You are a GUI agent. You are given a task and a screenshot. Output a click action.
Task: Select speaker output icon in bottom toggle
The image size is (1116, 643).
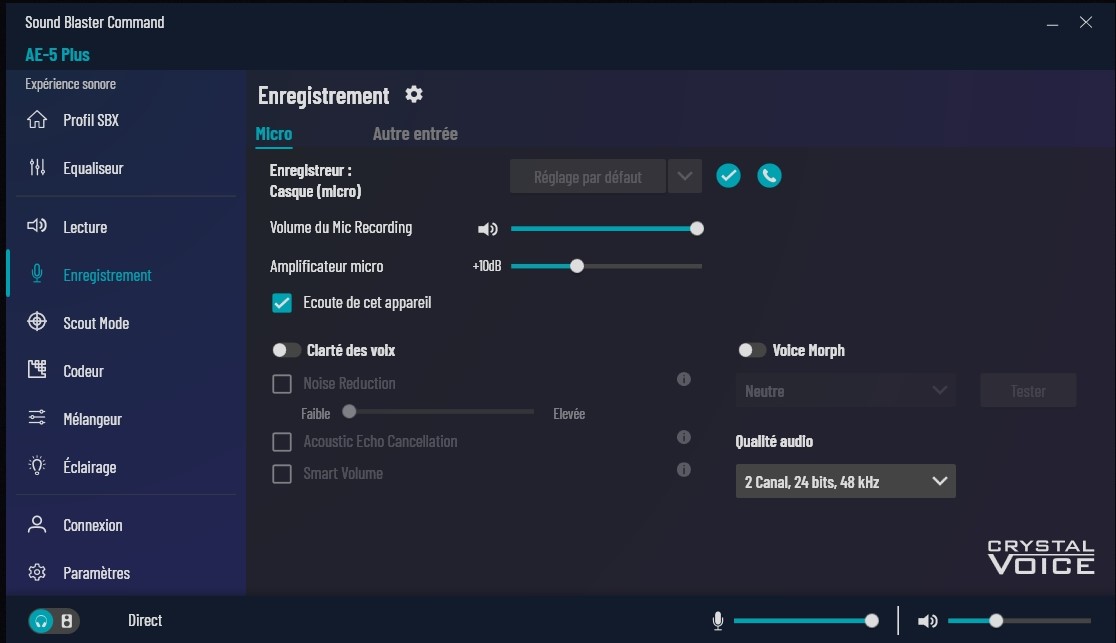pos(67,621)
